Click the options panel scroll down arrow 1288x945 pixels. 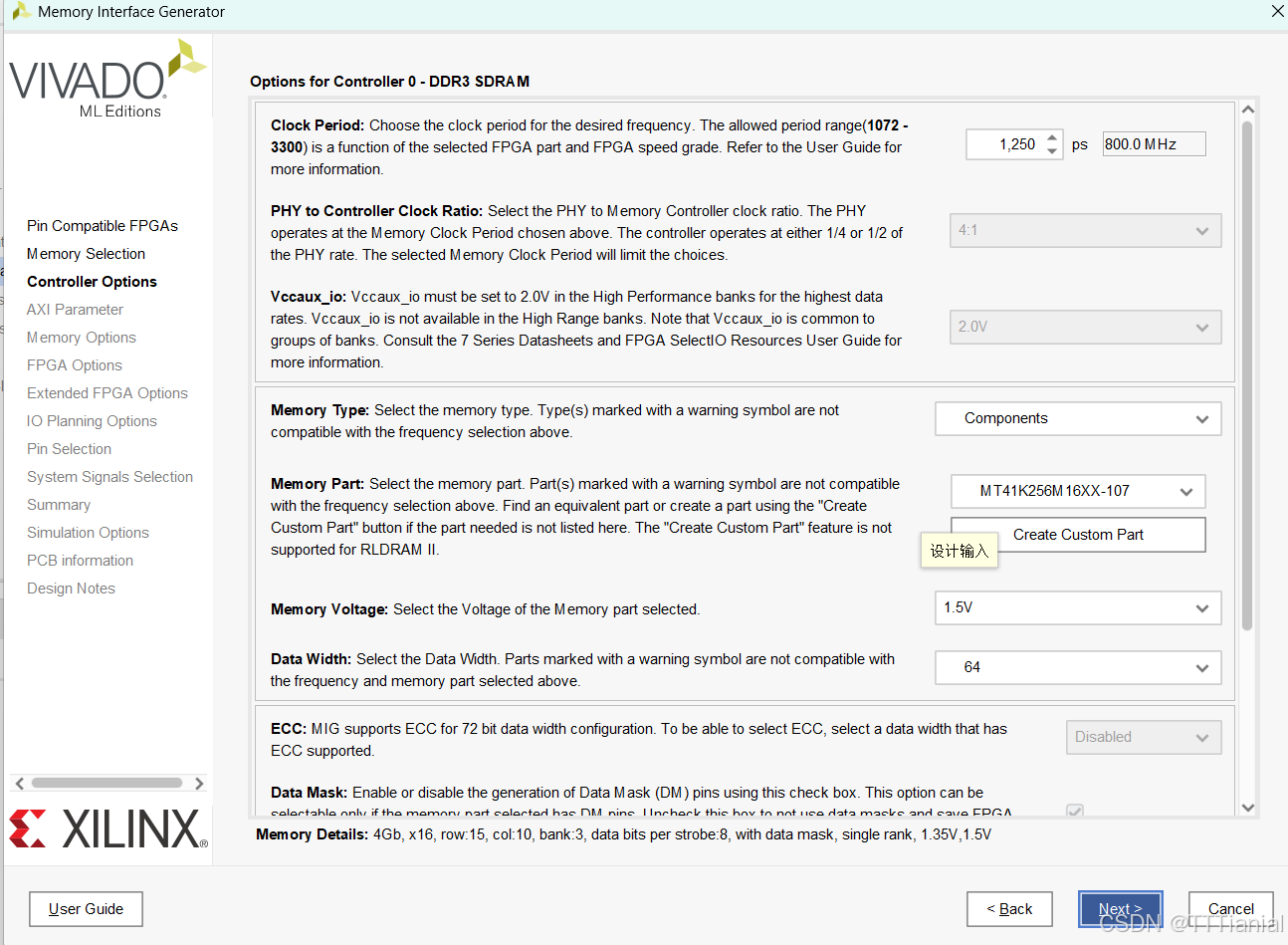1248,808
